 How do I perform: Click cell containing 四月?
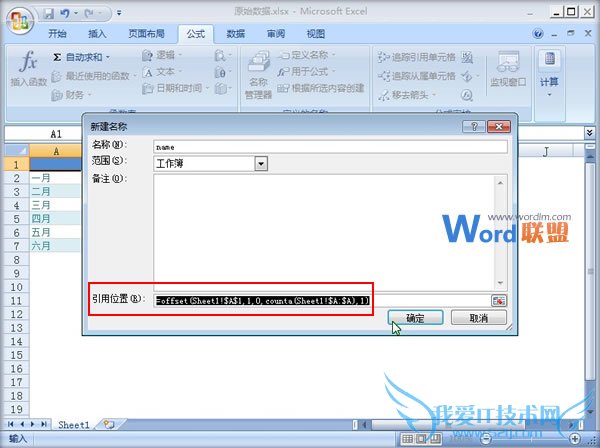point(55,219)
